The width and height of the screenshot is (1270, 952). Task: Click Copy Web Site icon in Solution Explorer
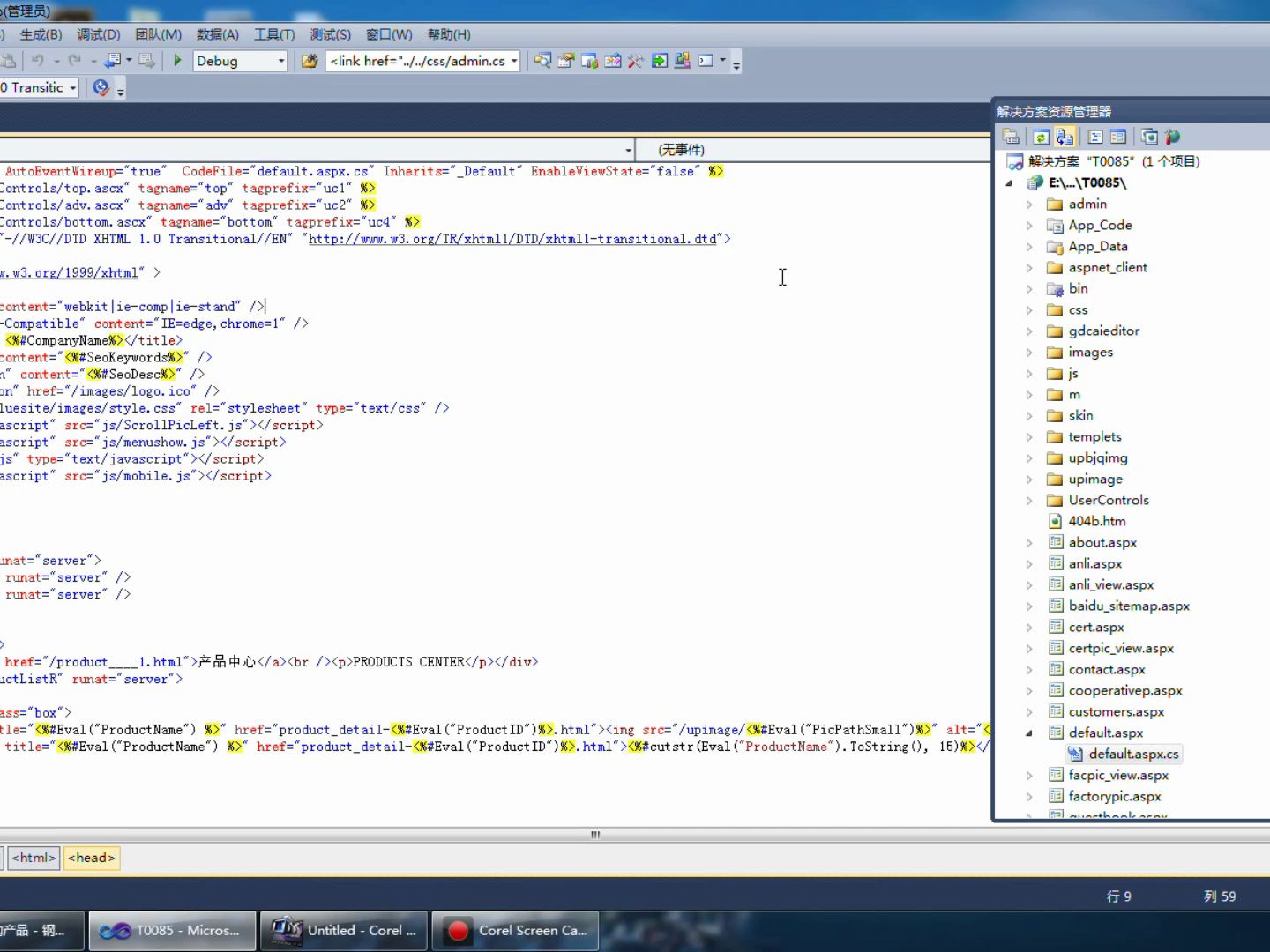tap(1149, 137)
